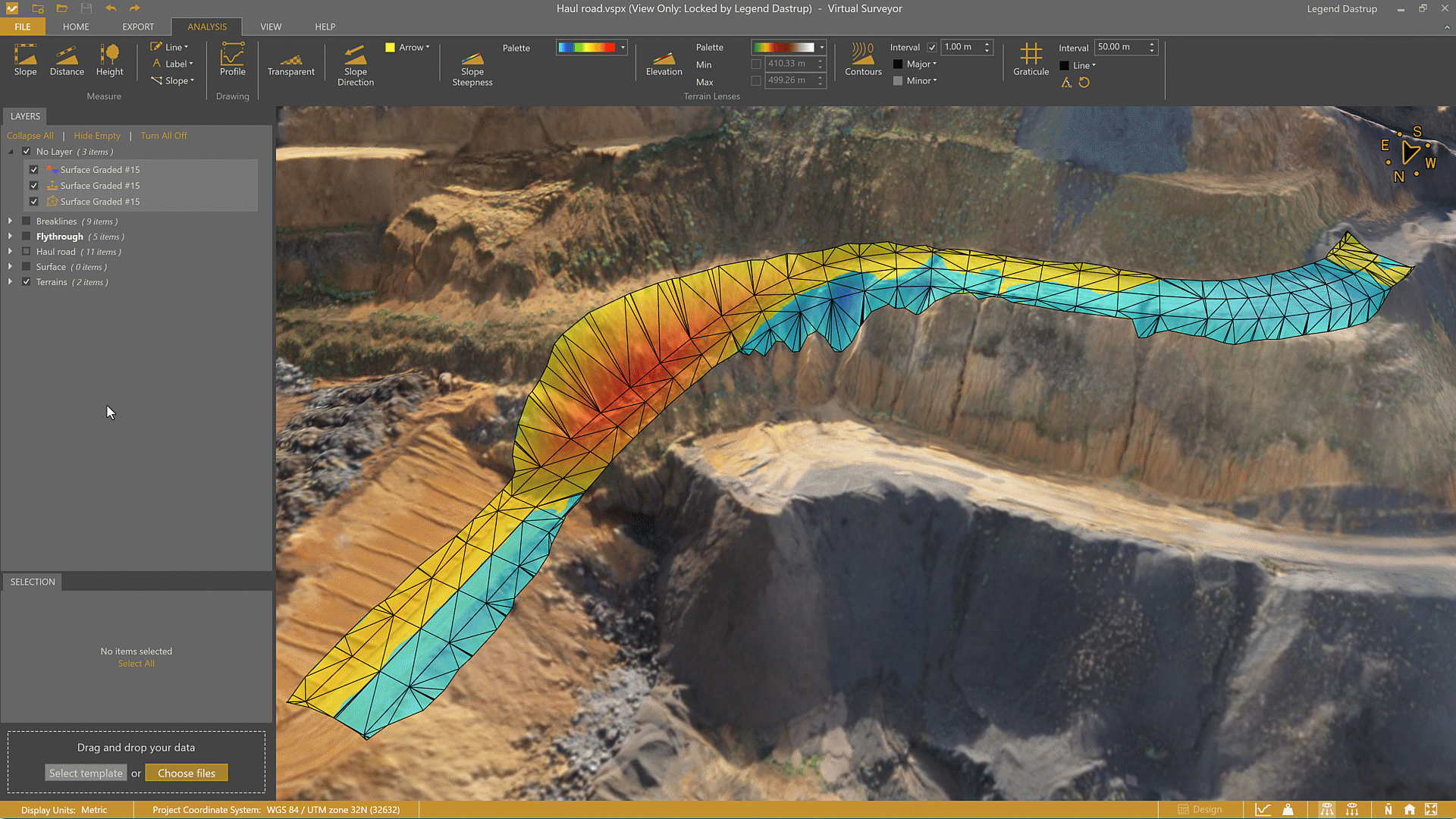Click the Turn All Off link
1456x819 pixels.
click(163, 136)
